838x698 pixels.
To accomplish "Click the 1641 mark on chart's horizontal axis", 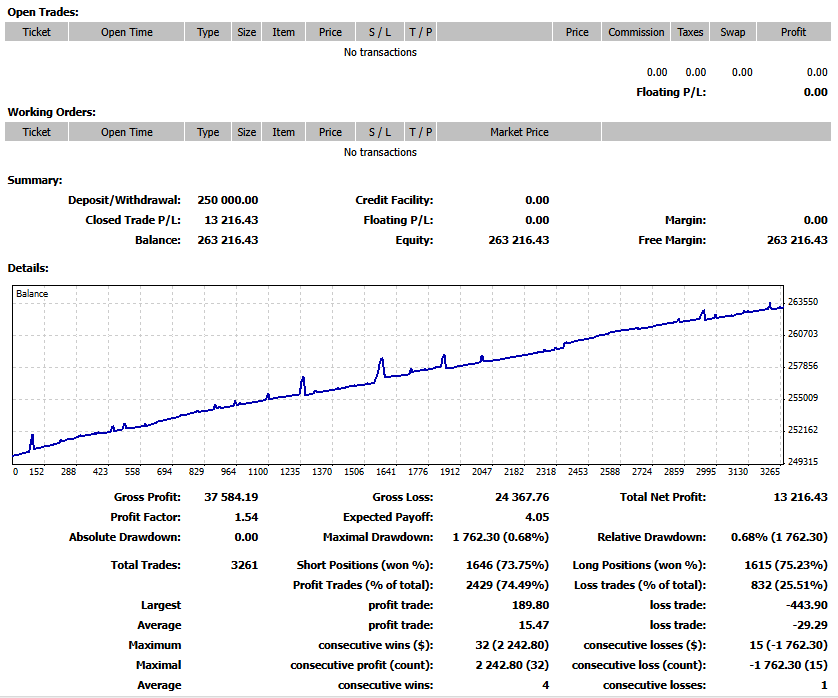I will click(x=385, y=471).
